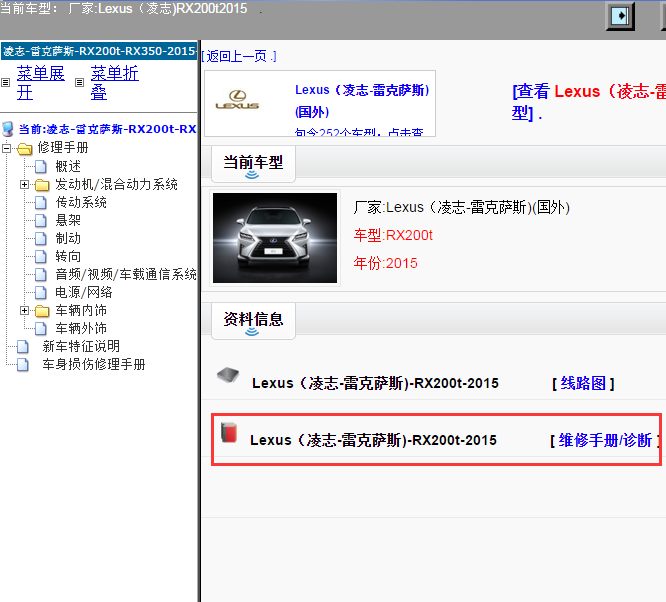666x602 pixels.
Task: Click the page icon next to 制动
Action: click(41, 239)
